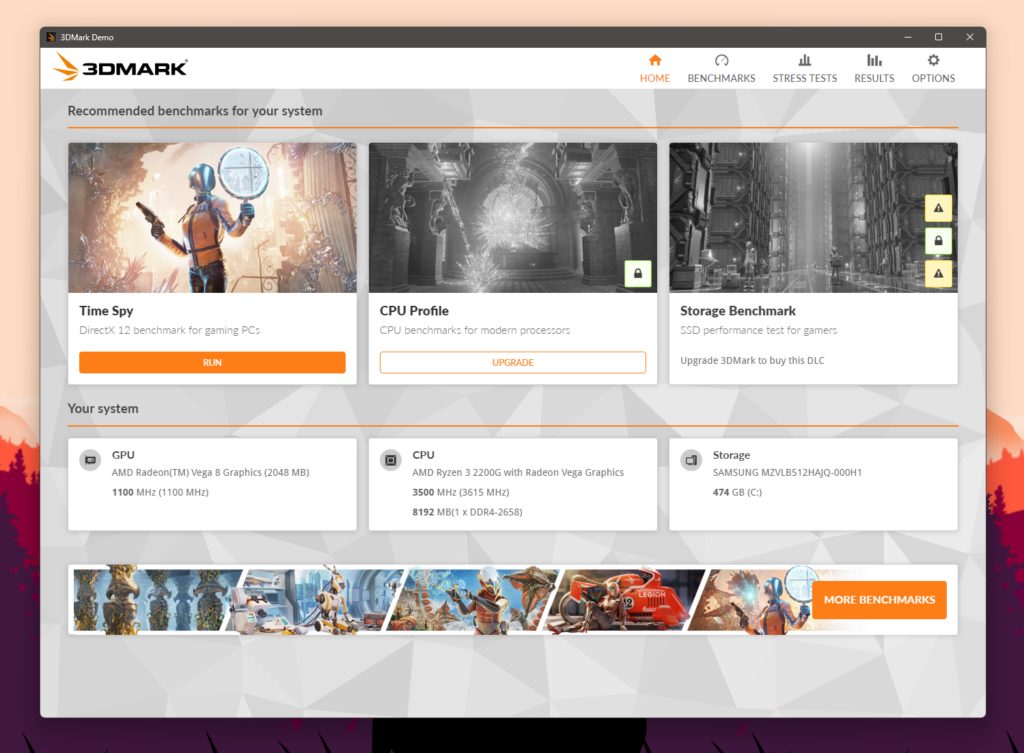This screenshot has width=1024, height=753.
Task: Click the Home icon in navigation
Action: click(654, 60)
